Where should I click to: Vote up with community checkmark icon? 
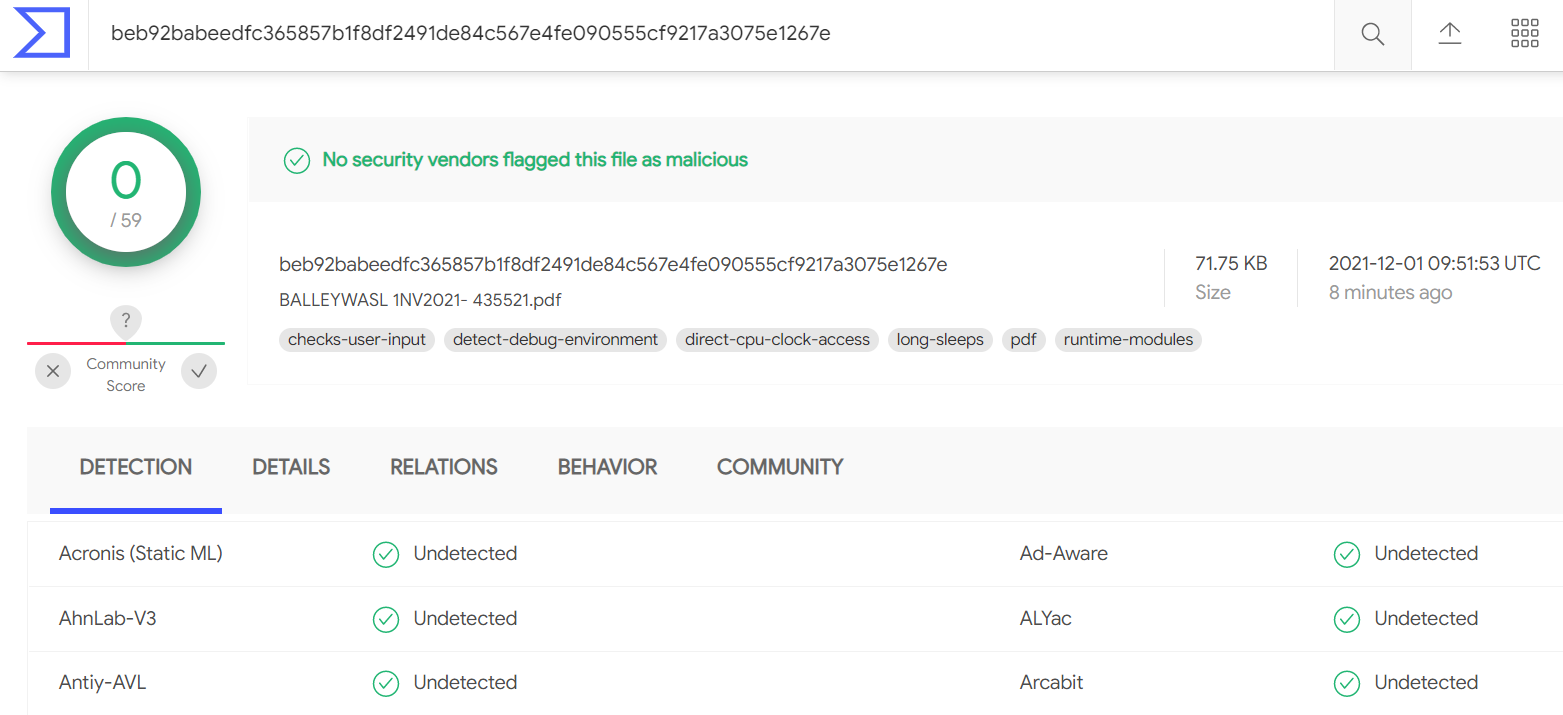click(199, 372)
